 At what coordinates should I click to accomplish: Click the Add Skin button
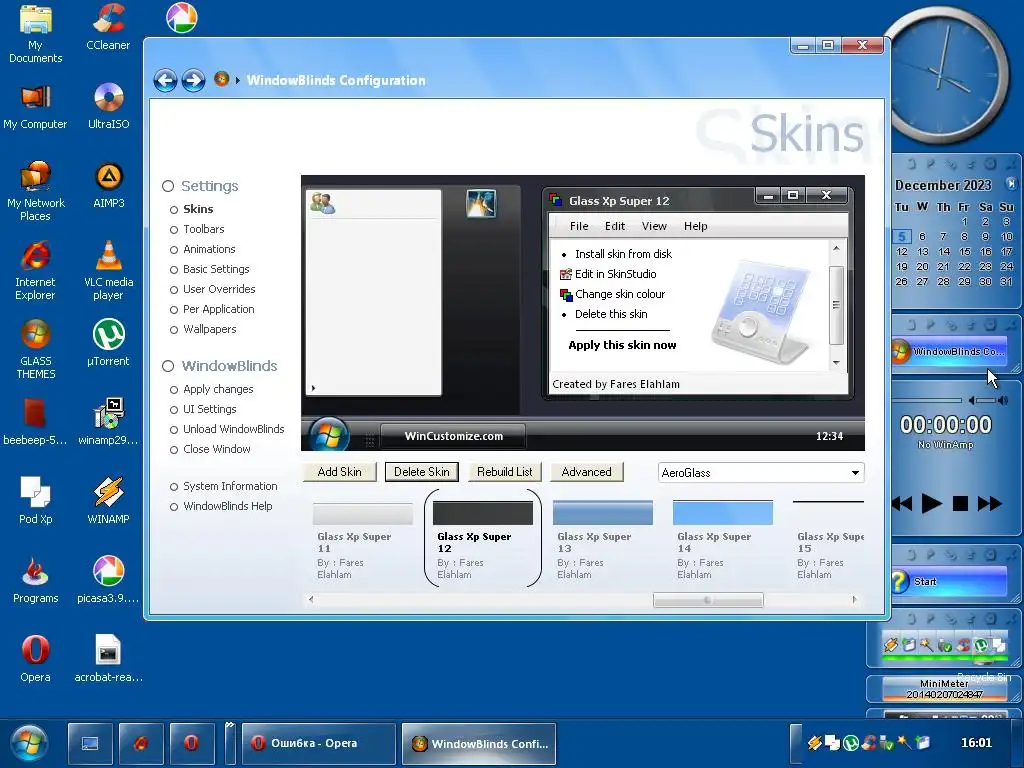tap(340, 472)
